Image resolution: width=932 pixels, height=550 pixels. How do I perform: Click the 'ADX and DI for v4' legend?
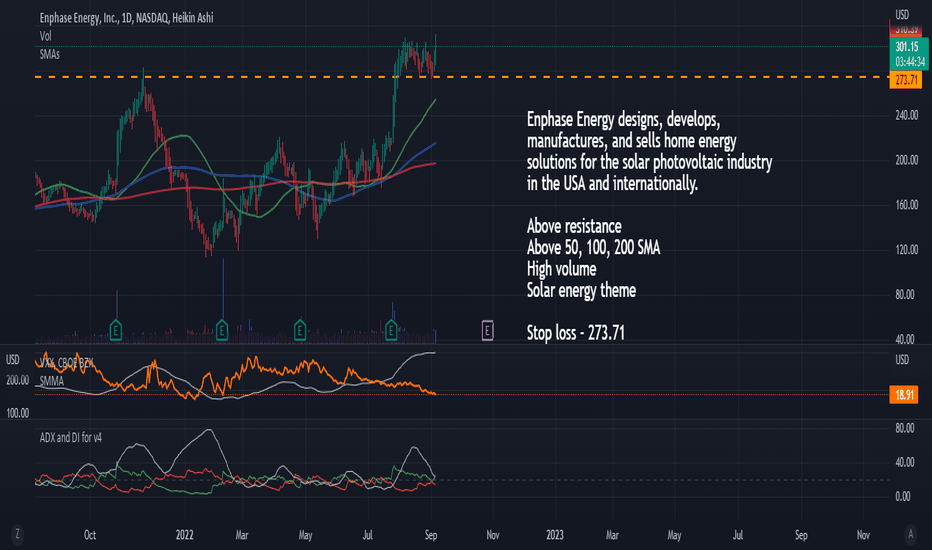coord(70,438)
